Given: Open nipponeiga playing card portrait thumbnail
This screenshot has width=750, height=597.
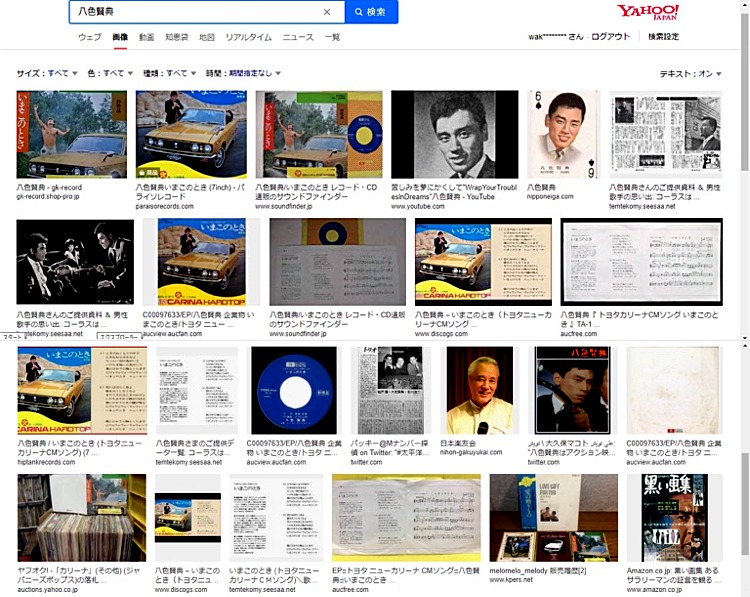Looking at the screenshot, I should (x=563, y=134).
